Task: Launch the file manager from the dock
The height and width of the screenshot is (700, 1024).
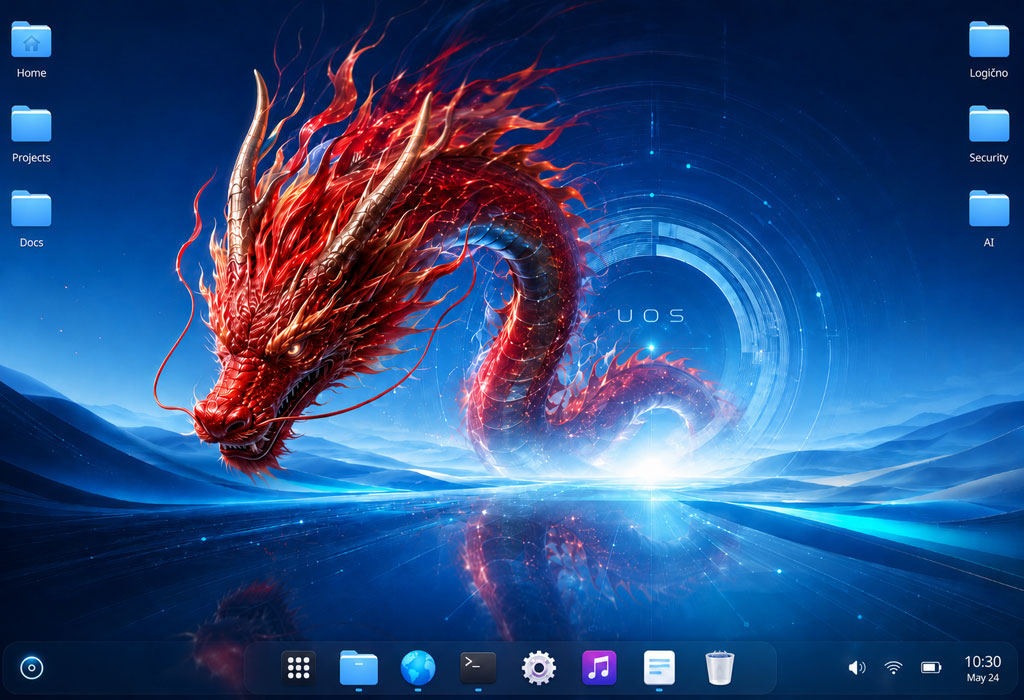Action: [x=359, y=667]
